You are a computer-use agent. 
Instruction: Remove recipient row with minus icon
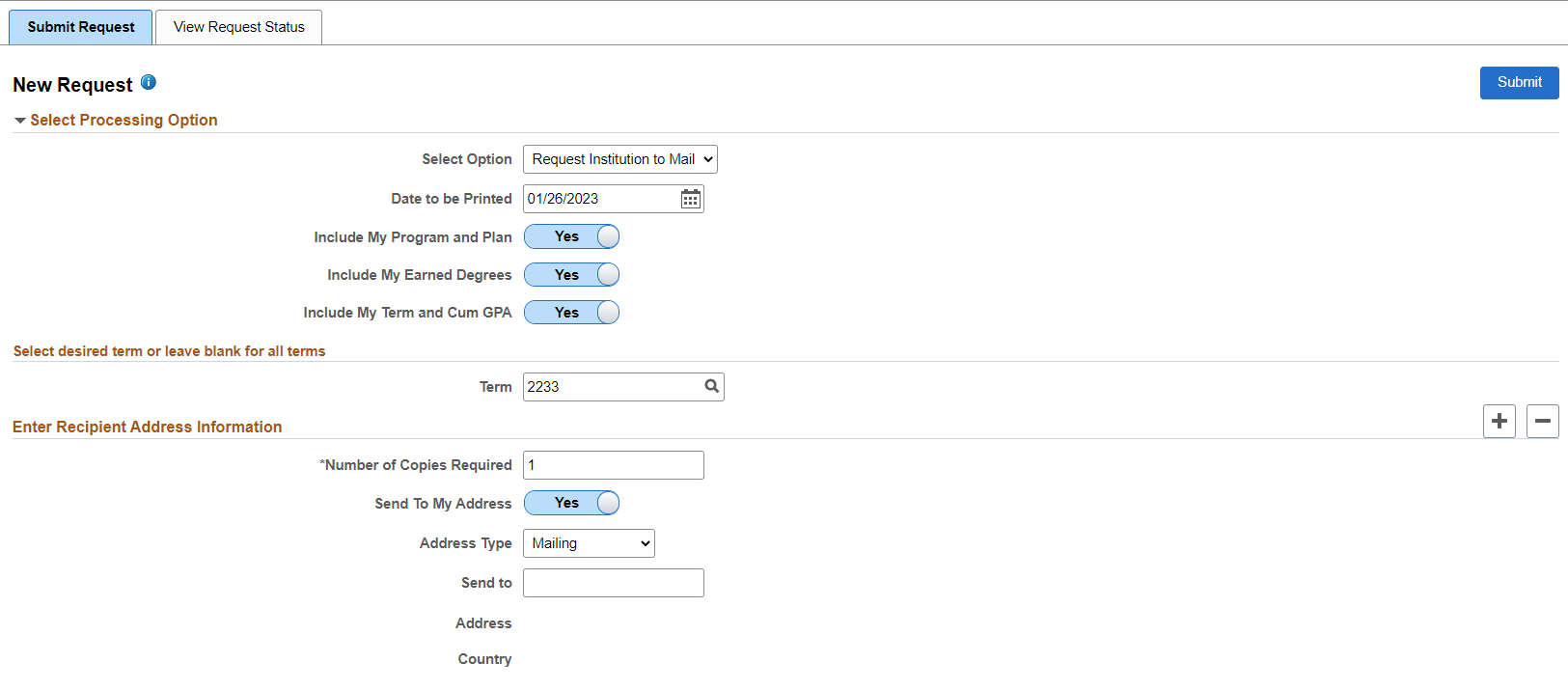tap(1542, 421)
